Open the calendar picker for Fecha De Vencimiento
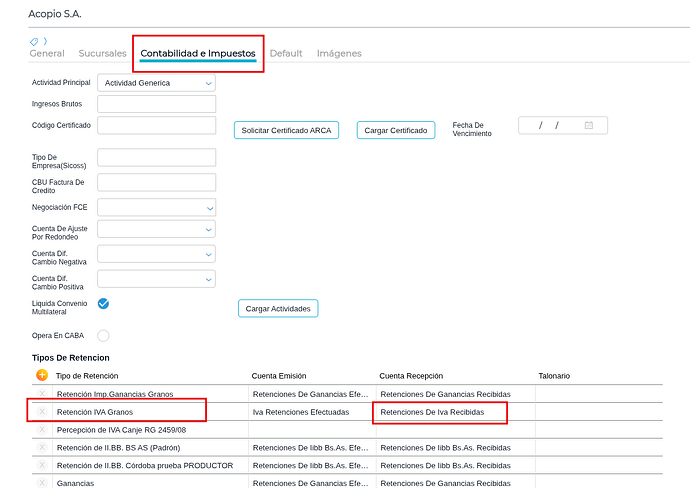 click(x=589, y=125)
